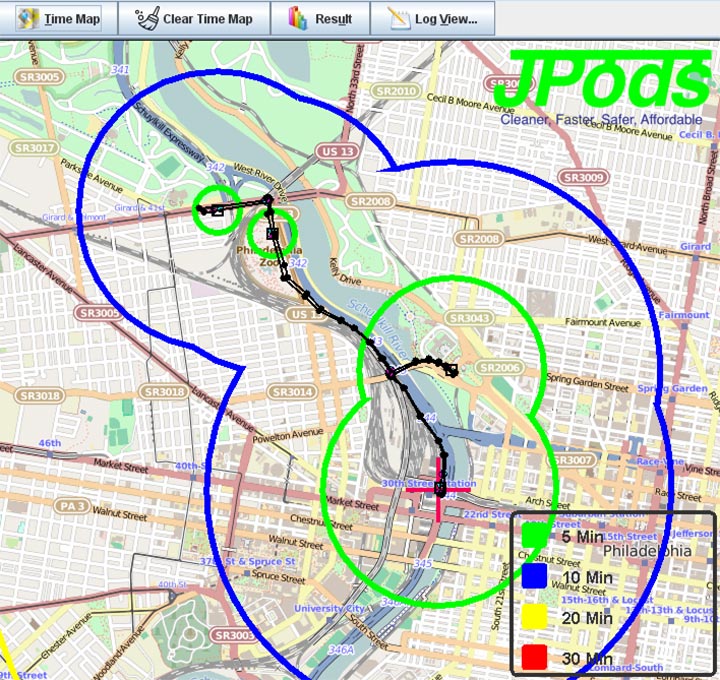The image size is (720, 680).
Task: Open the Result toolbar item
Action: pyautogui.click(x=320, y=19)
